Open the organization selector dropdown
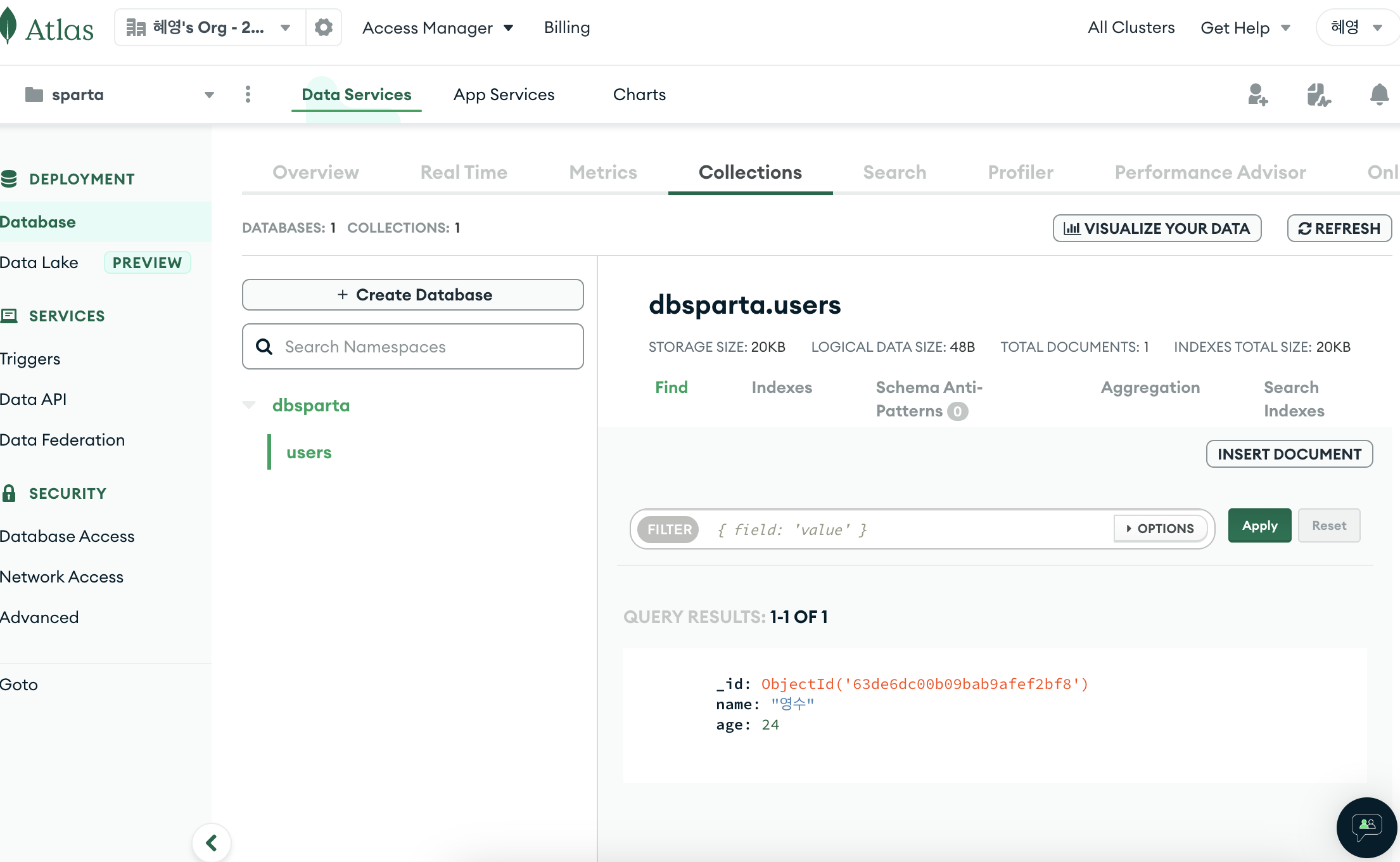 tap(210, 27)
